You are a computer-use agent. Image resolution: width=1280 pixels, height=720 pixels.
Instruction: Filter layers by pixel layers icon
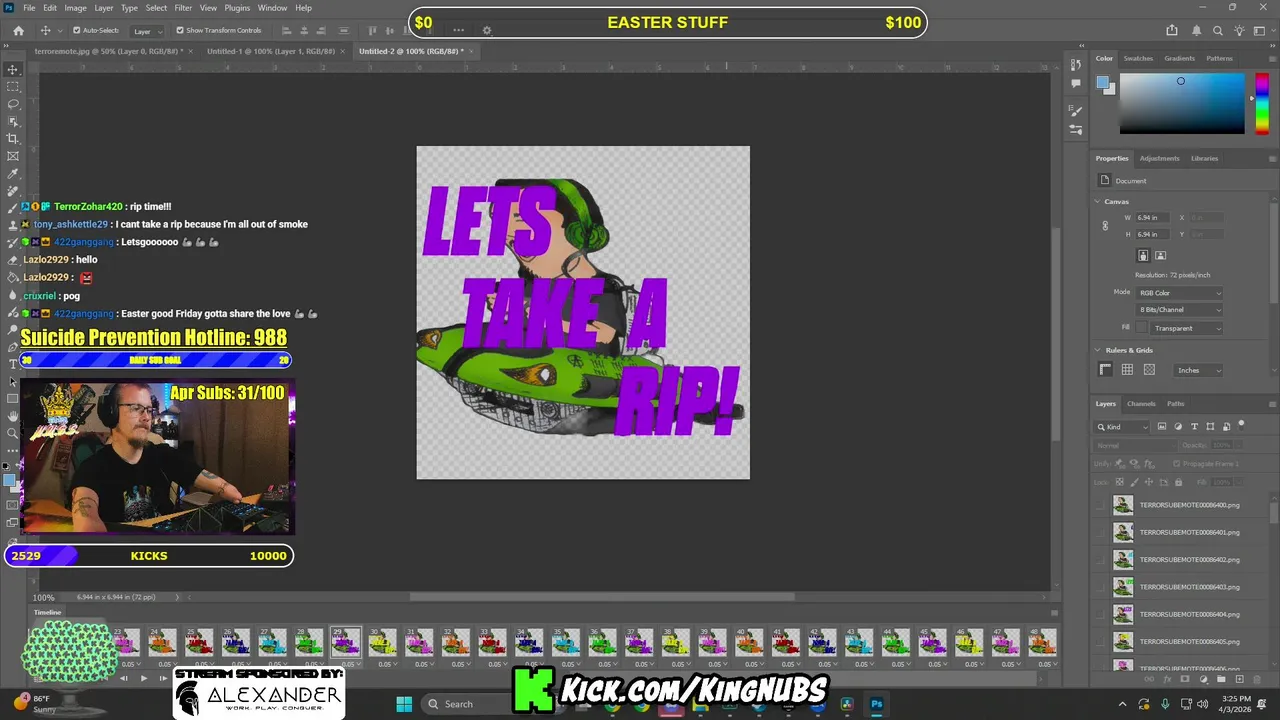tap(1162, 427)
